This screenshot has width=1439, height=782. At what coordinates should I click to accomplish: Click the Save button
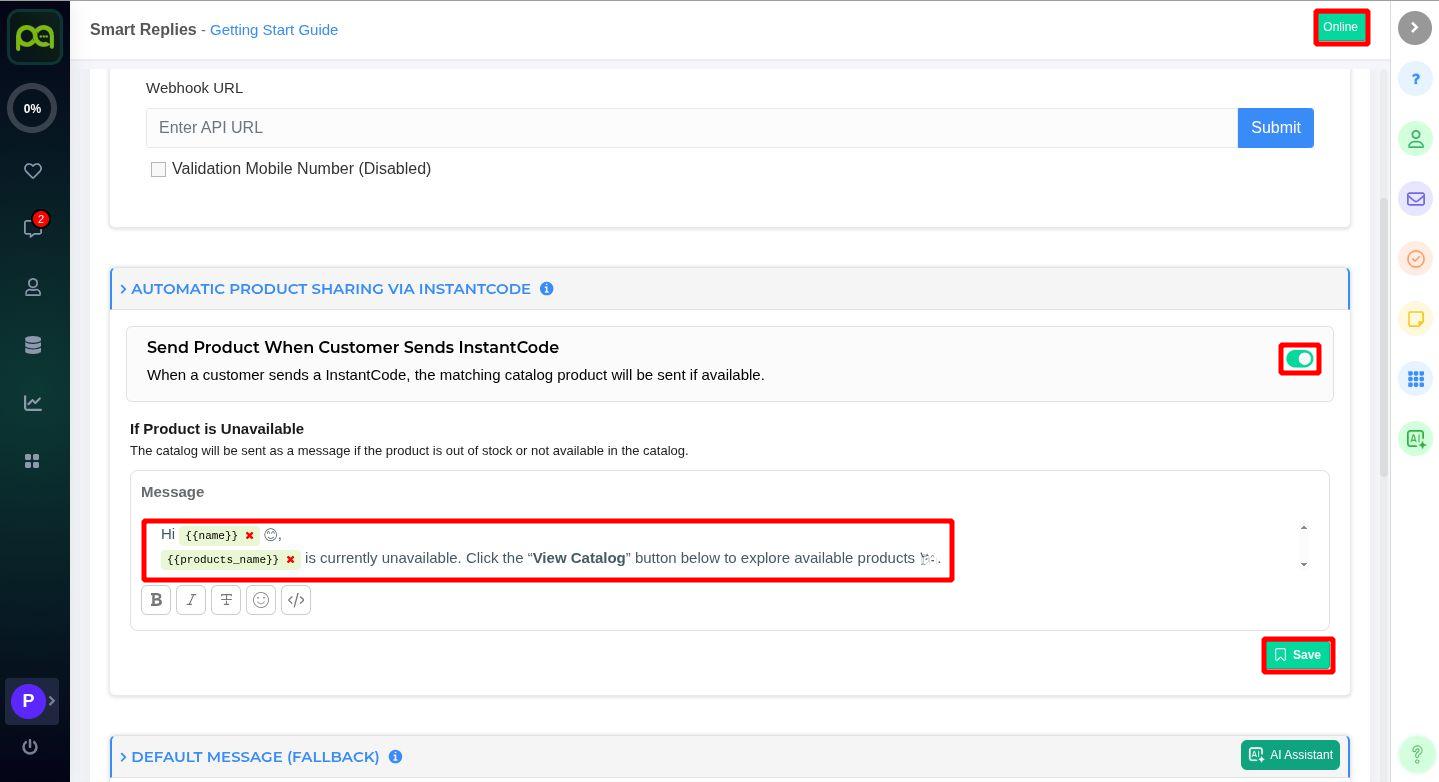(x=1297, y=655)
